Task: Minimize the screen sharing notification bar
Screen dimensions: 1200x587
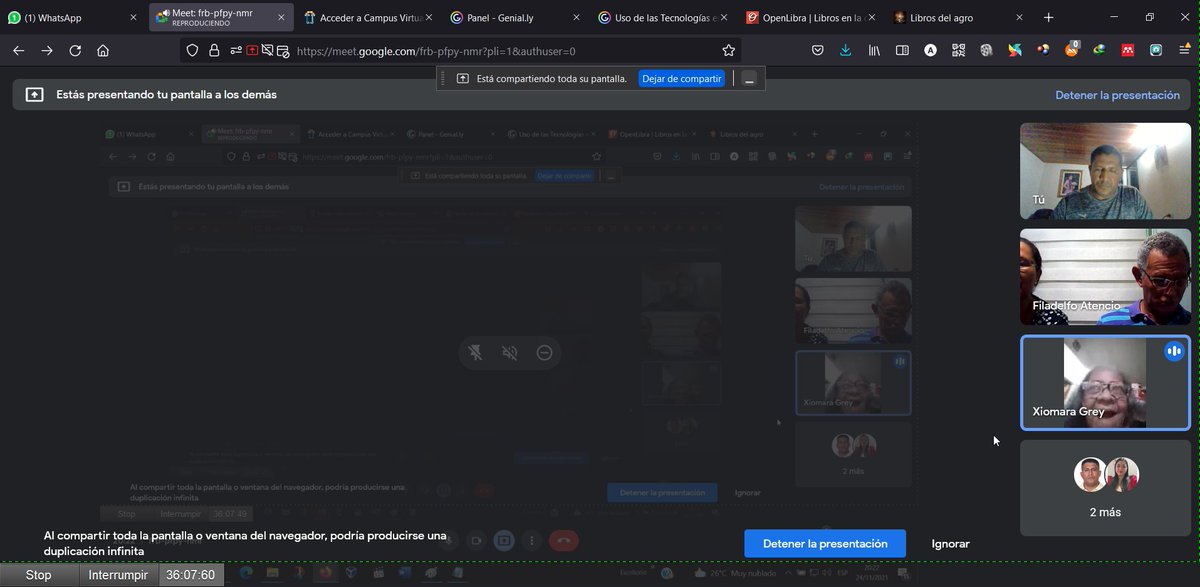Action: [750, 79]
